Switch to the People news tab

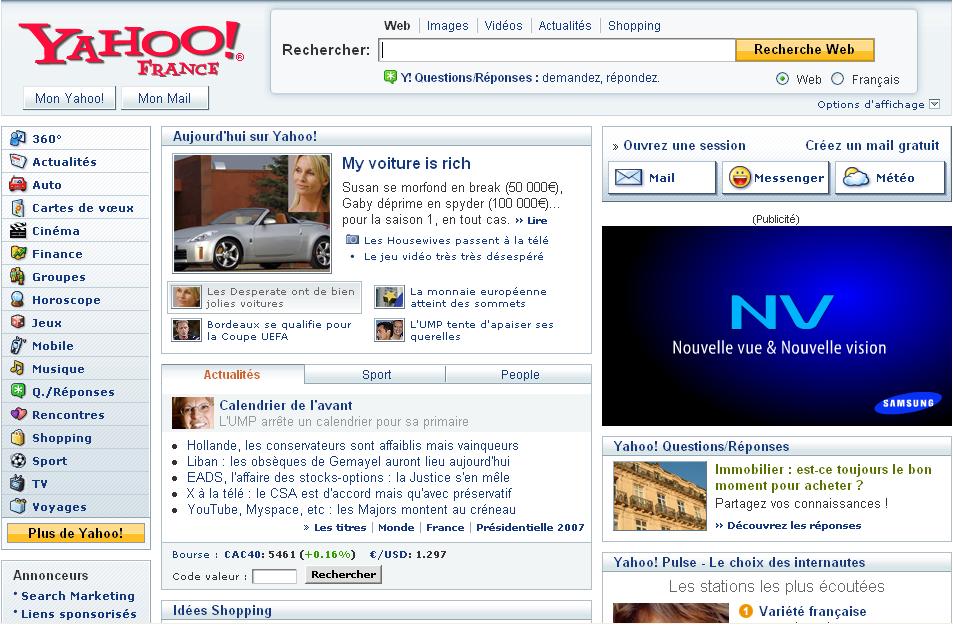(519, 375)
